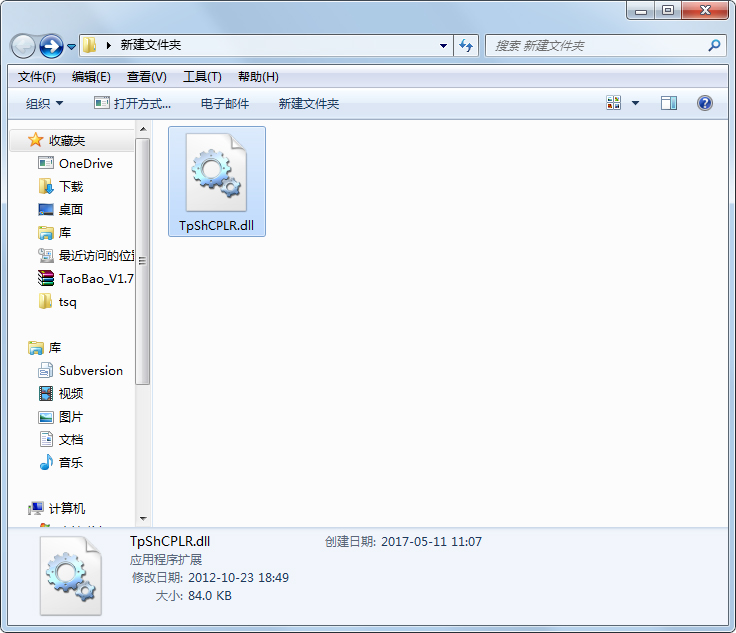Open the 文件(F) menu

(x=37, y=76)
